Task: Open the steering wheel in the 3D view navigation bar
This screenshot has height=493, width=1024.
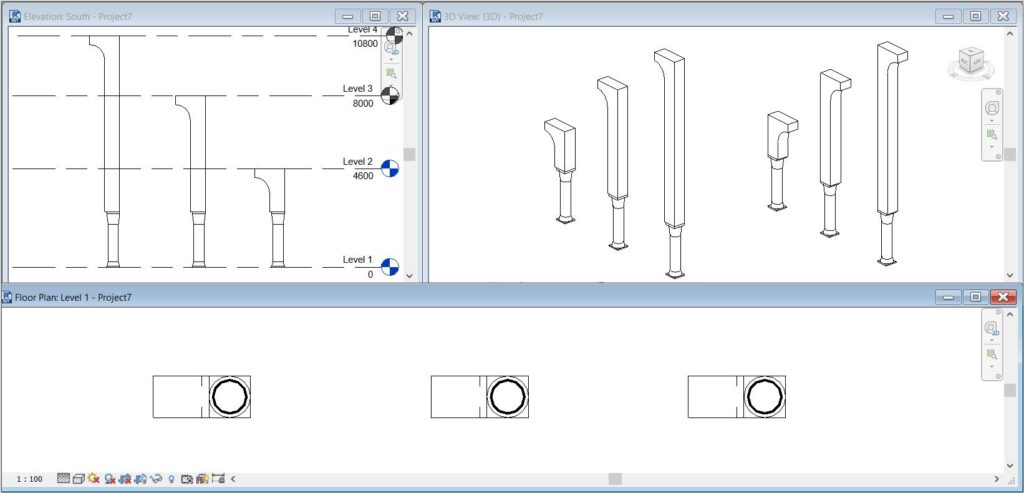Action: tap(993, 108)
